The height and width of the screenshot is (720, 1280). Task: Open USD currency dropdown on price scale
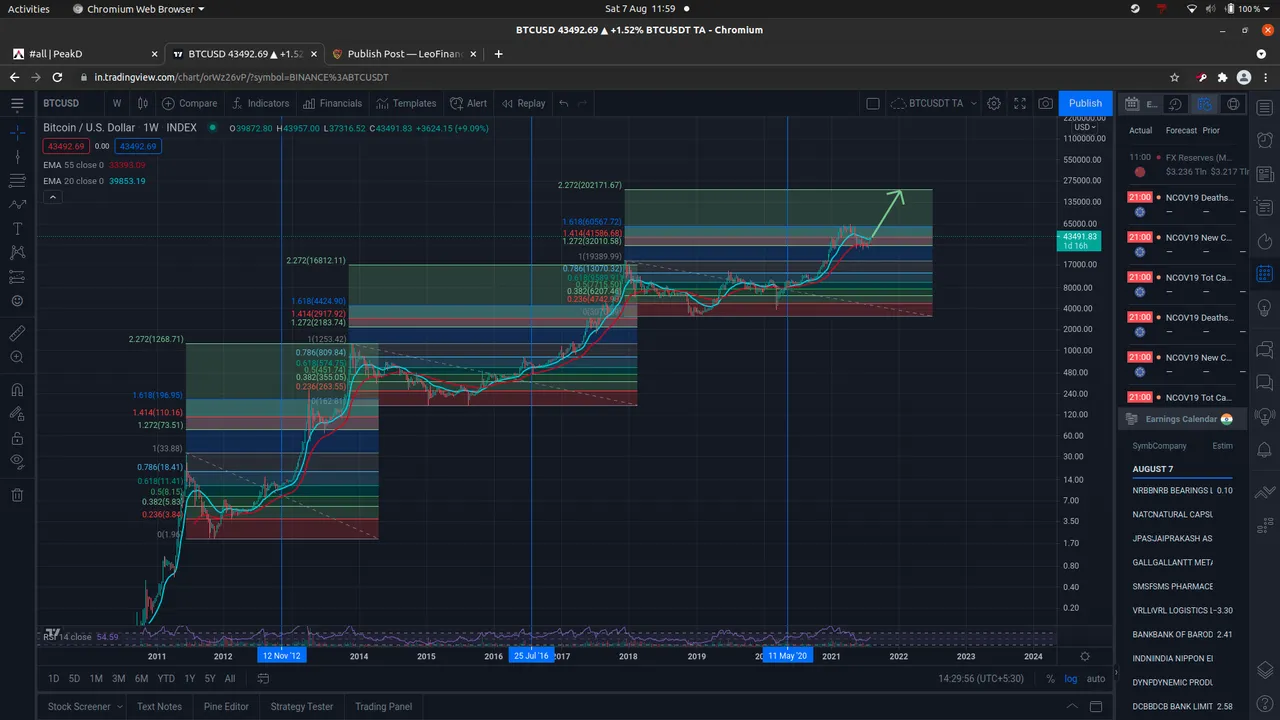(1085, 127)
